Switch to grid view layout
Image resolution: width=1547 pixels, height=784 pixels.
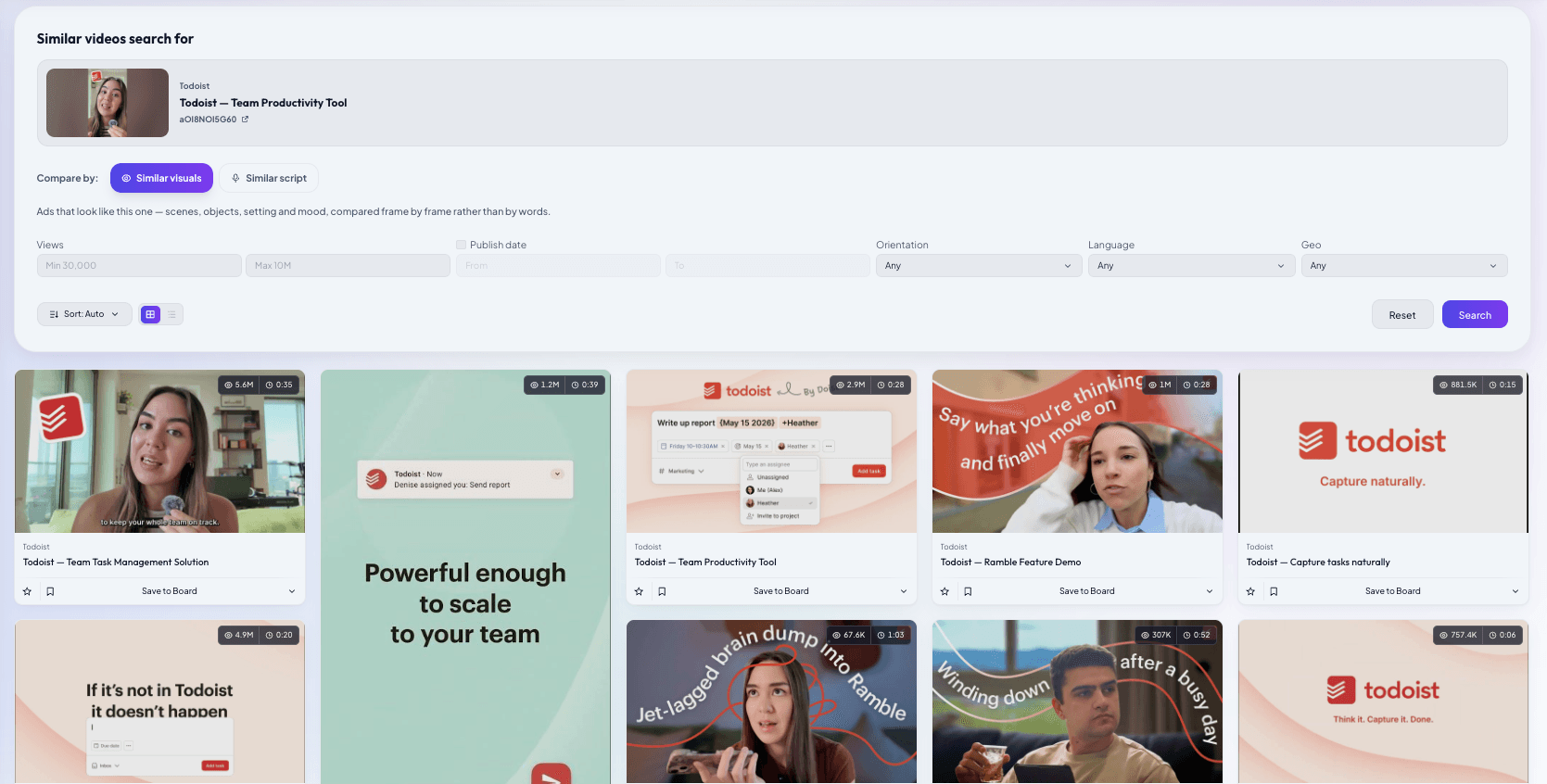[x=150, y=314]
